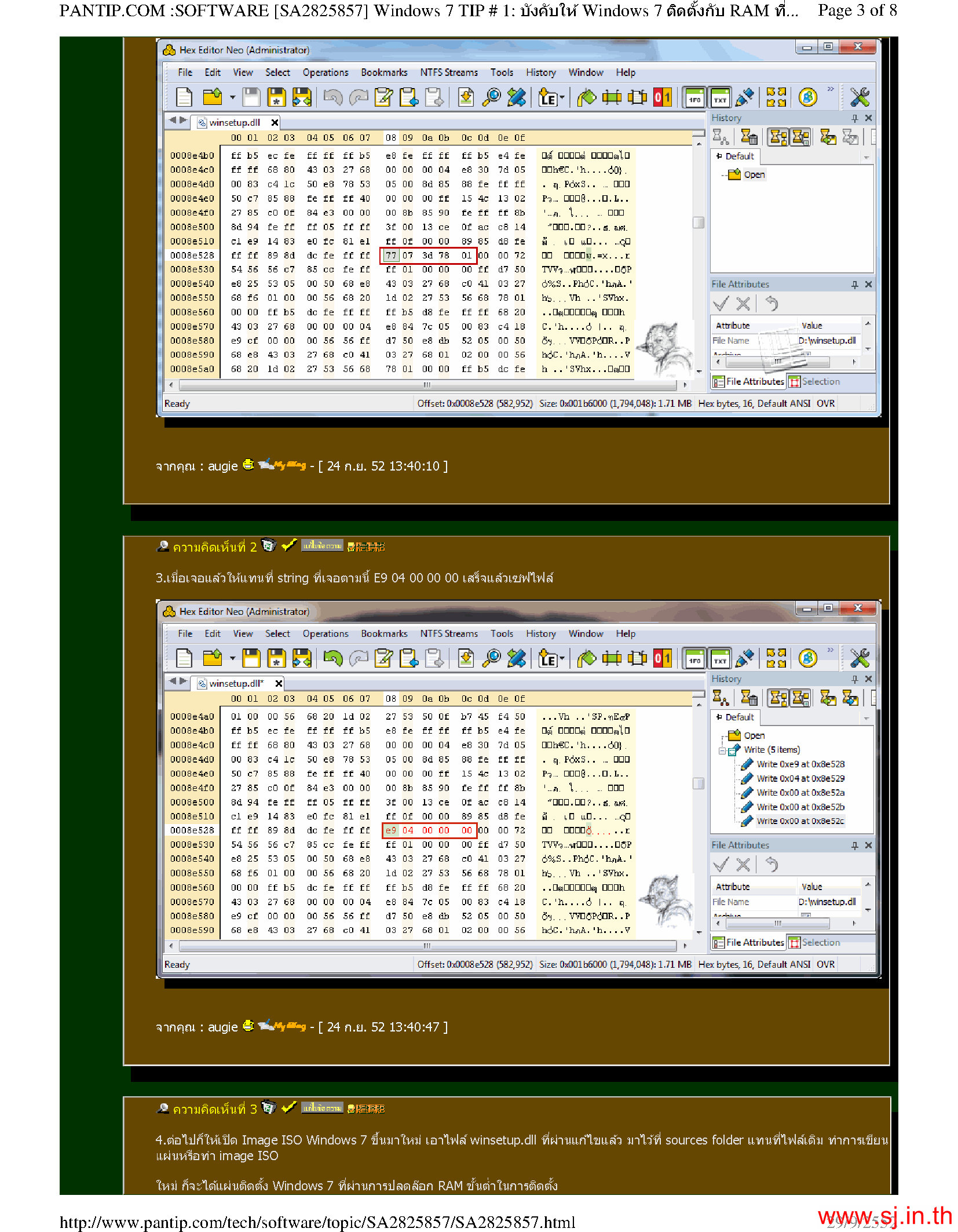Select 'Write 0x00 at 0x8e52c' history entry
This screenshot has width=958, height=1232.
coord(799,821)
